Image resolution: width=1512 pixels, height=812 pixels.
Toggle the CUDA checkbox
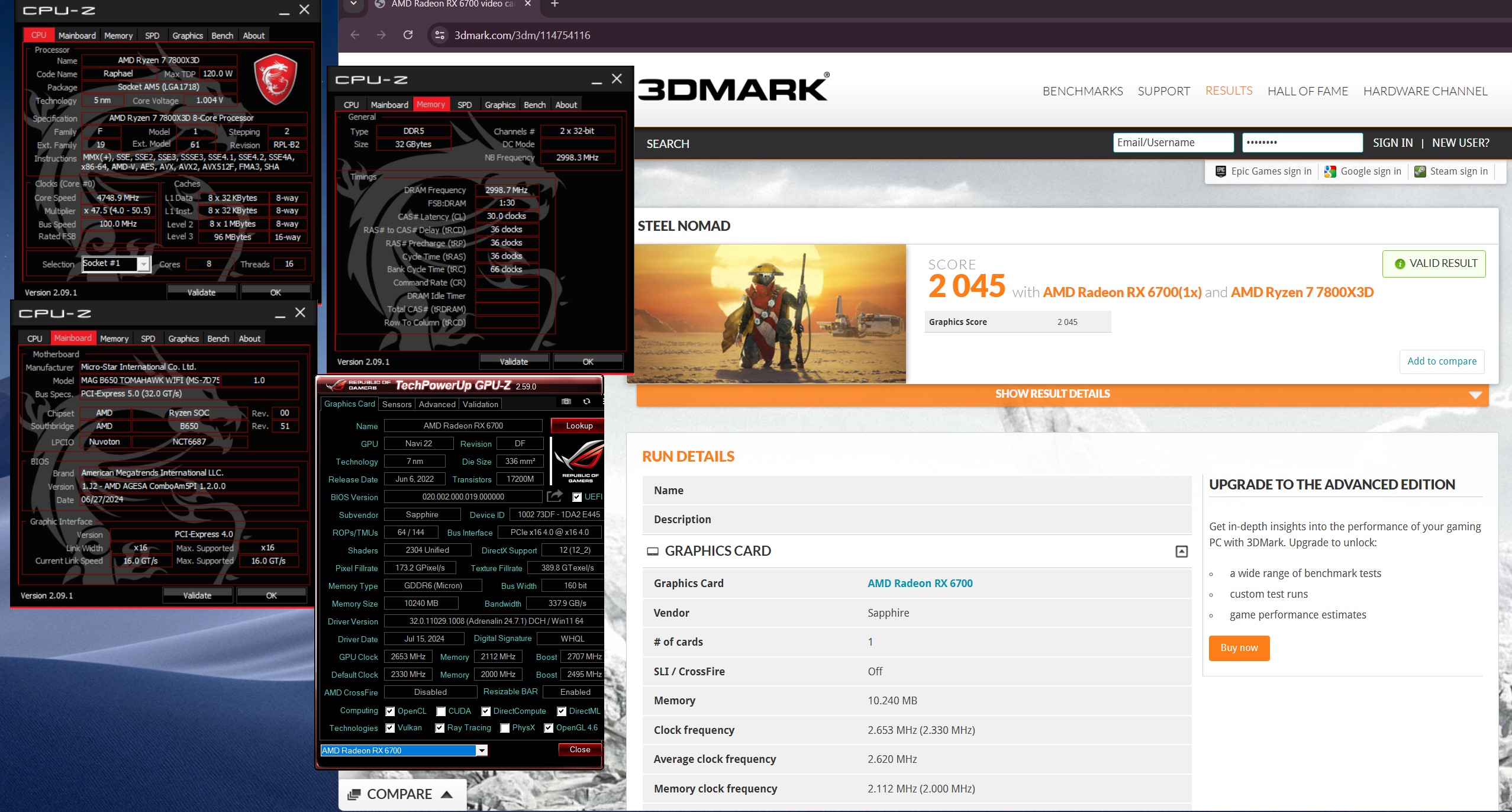441,711
